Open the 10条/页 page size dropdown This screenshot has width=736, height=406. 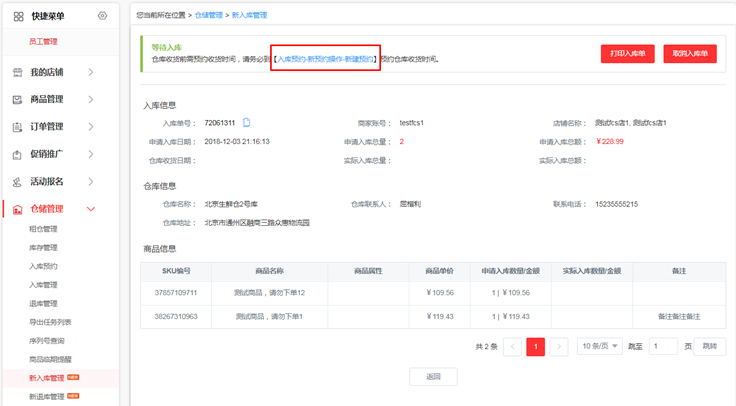(x=599, y=346)
